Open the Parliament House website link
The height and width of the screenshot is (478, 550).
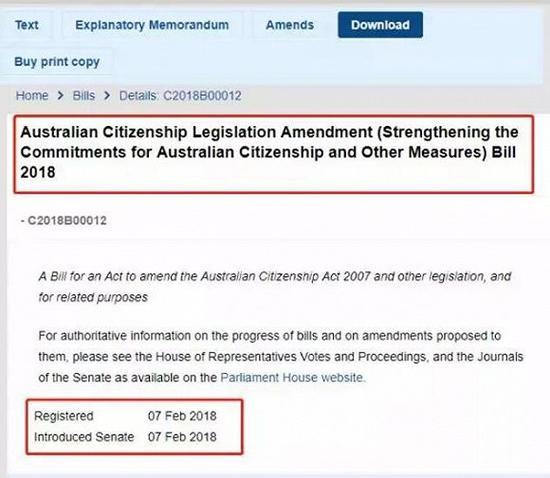click(293, 377)
